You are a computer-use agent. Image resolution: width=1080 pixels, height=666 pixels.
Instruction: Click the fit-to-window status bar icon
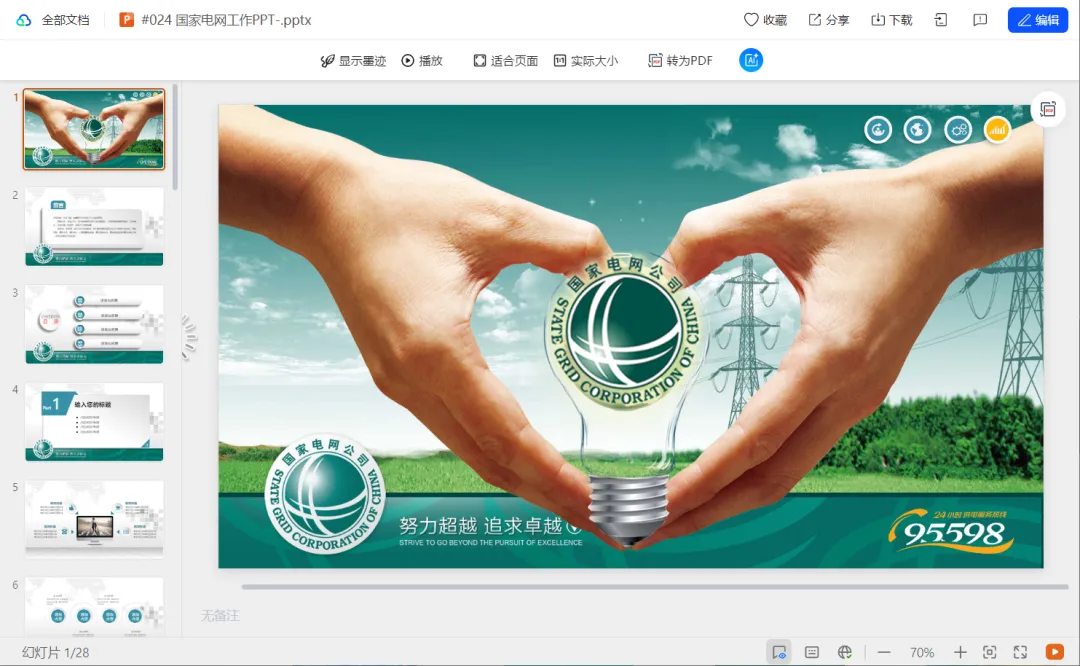click(x=990, y=652)
